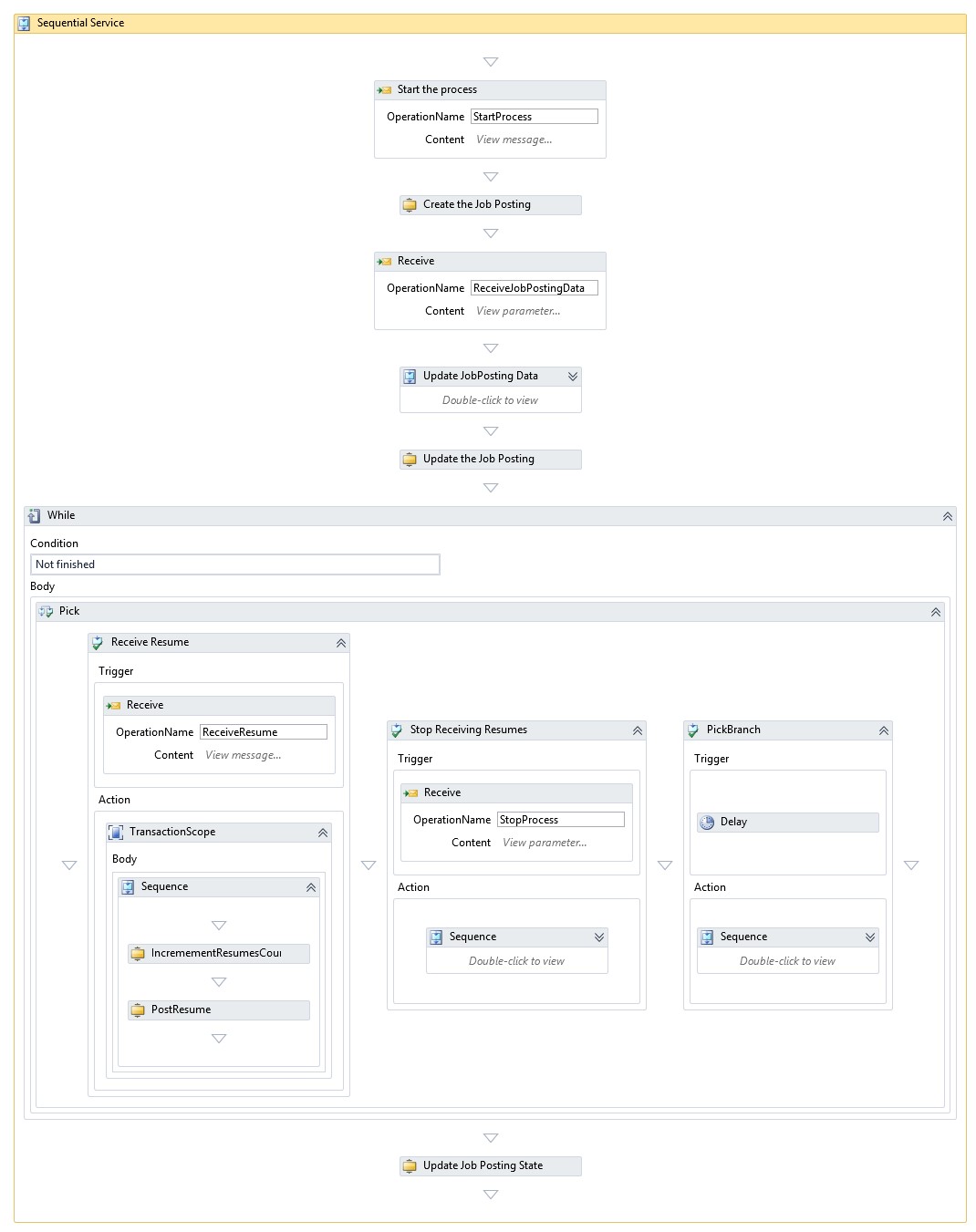Open View parameter link under StopProcess
This screenshot has width=976, height=1232.
545,843
